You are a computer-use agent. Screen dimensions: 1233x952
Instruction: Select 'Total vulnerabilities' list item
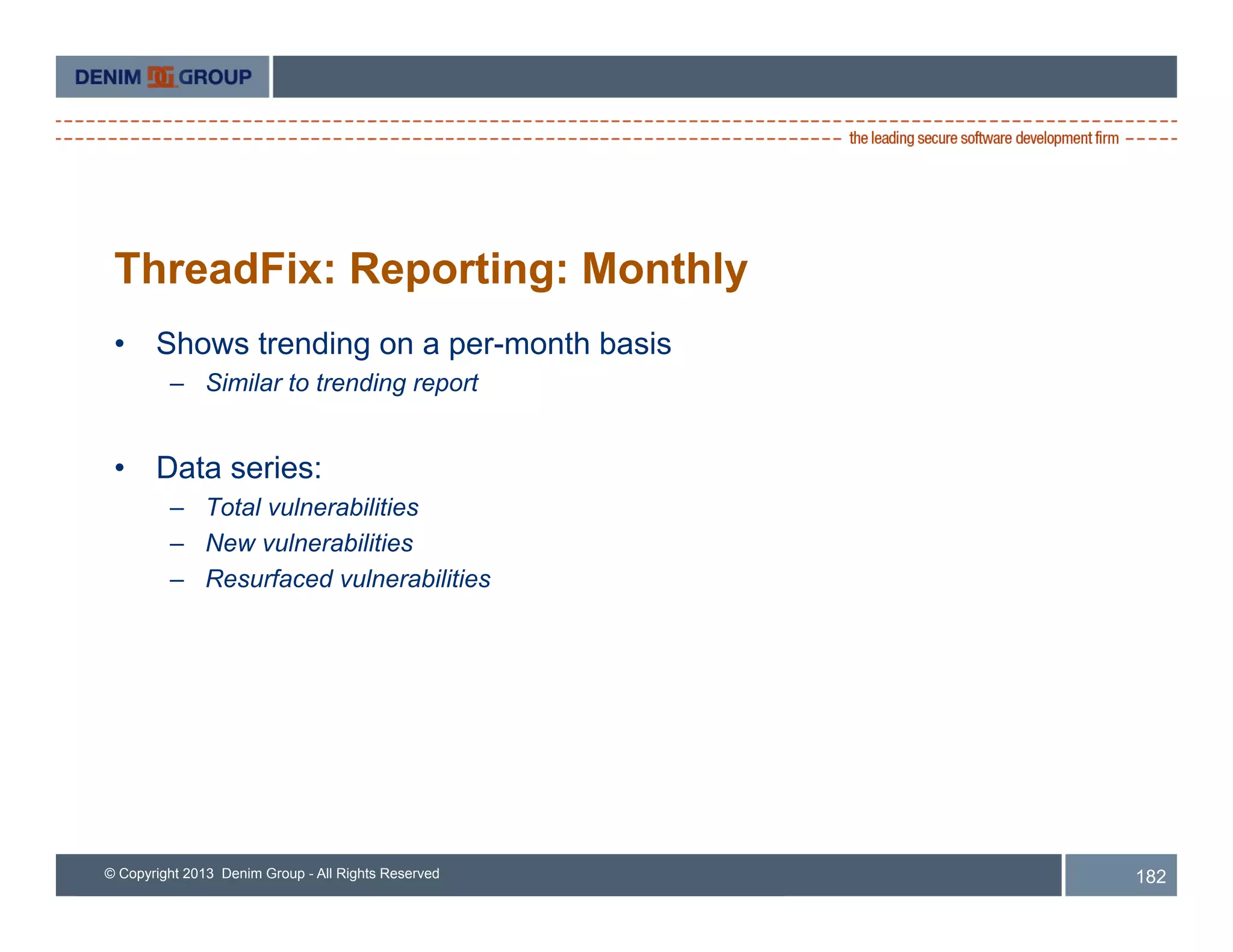[312, 507]
